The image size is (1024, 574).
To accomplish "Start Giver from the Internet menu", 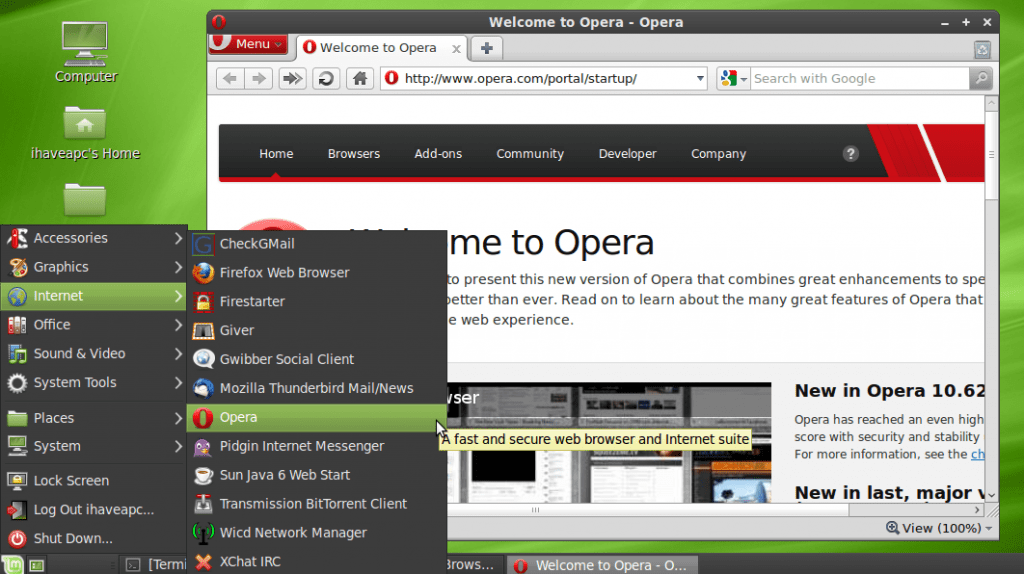I will coord(317,330).
